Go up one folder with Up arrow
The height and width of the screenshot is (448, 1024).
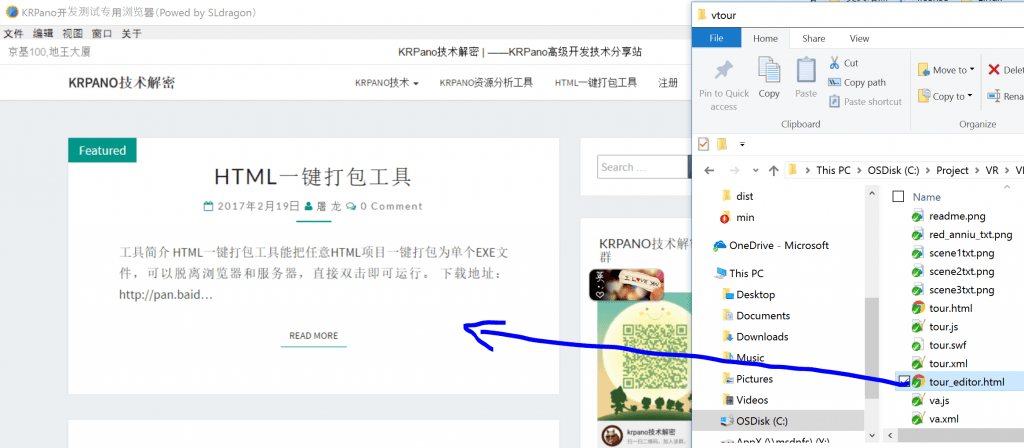pyautogui.click(x=773, y=170)
